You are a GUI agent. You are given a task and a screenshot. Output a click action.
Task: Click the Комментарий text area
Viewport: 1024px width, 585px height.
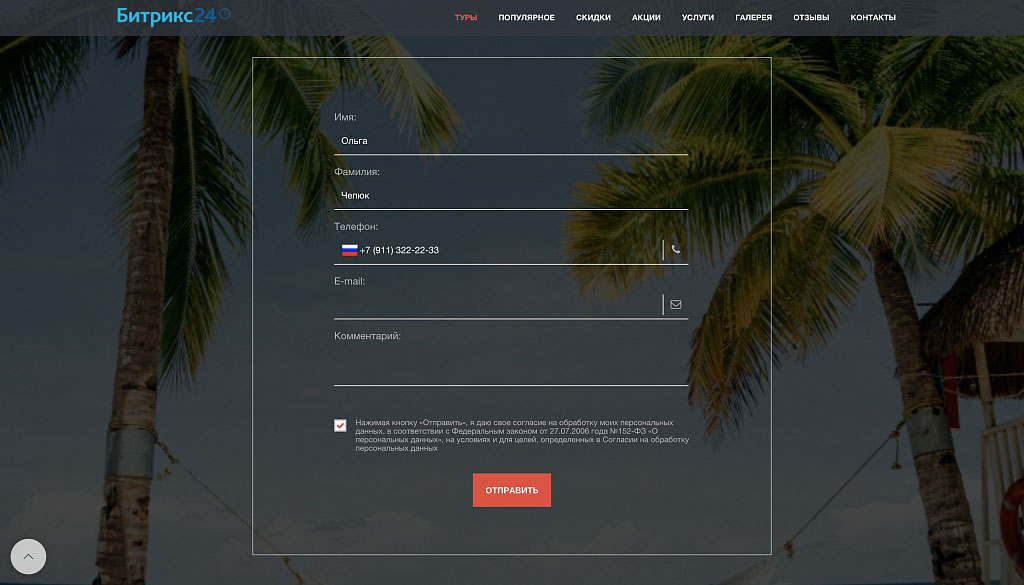pos(510,366)
